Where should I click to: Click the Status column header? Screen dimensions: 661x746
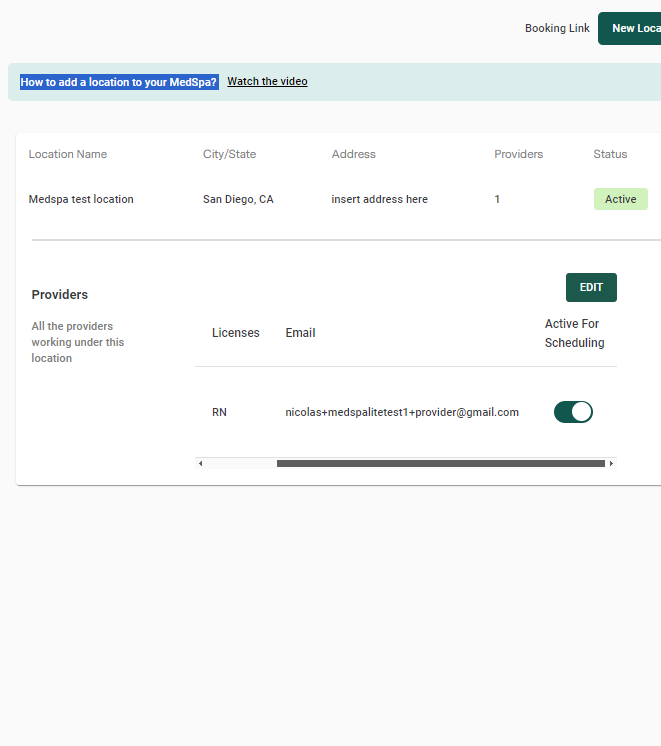coord(610,154)
